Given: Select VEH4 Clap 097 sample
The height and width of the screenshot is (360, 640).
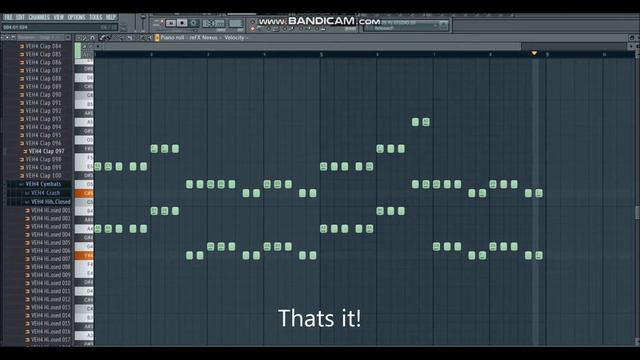Looking at the screenshot, I should pos(46,151).
